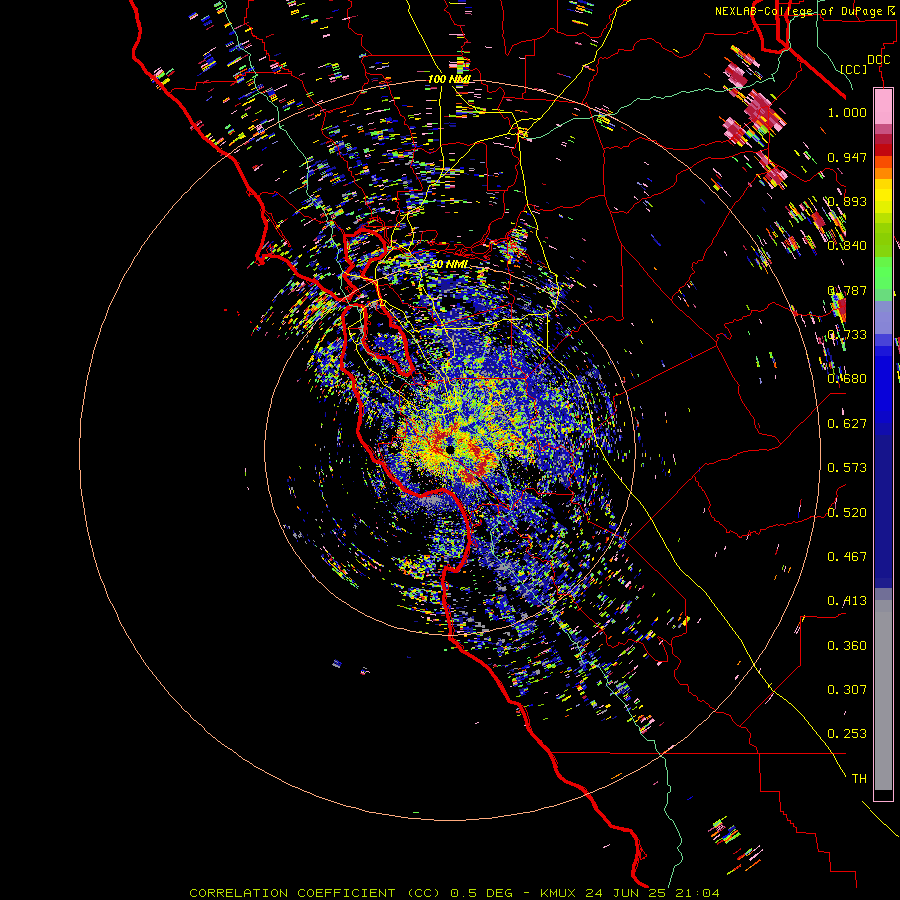Viewport: 900px width, 900px height.
Task: Click the 50 NMI range ring label
Action: (449, 264)
